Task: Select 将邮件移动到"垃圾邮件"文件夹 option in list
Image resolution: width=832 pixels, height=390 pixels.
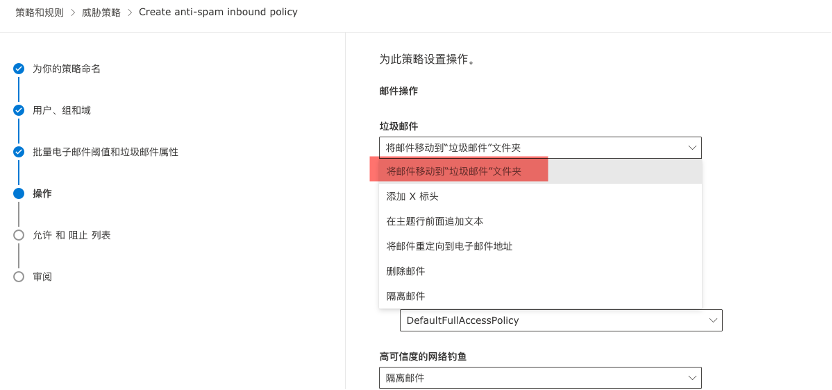Action: coord(540,171)
